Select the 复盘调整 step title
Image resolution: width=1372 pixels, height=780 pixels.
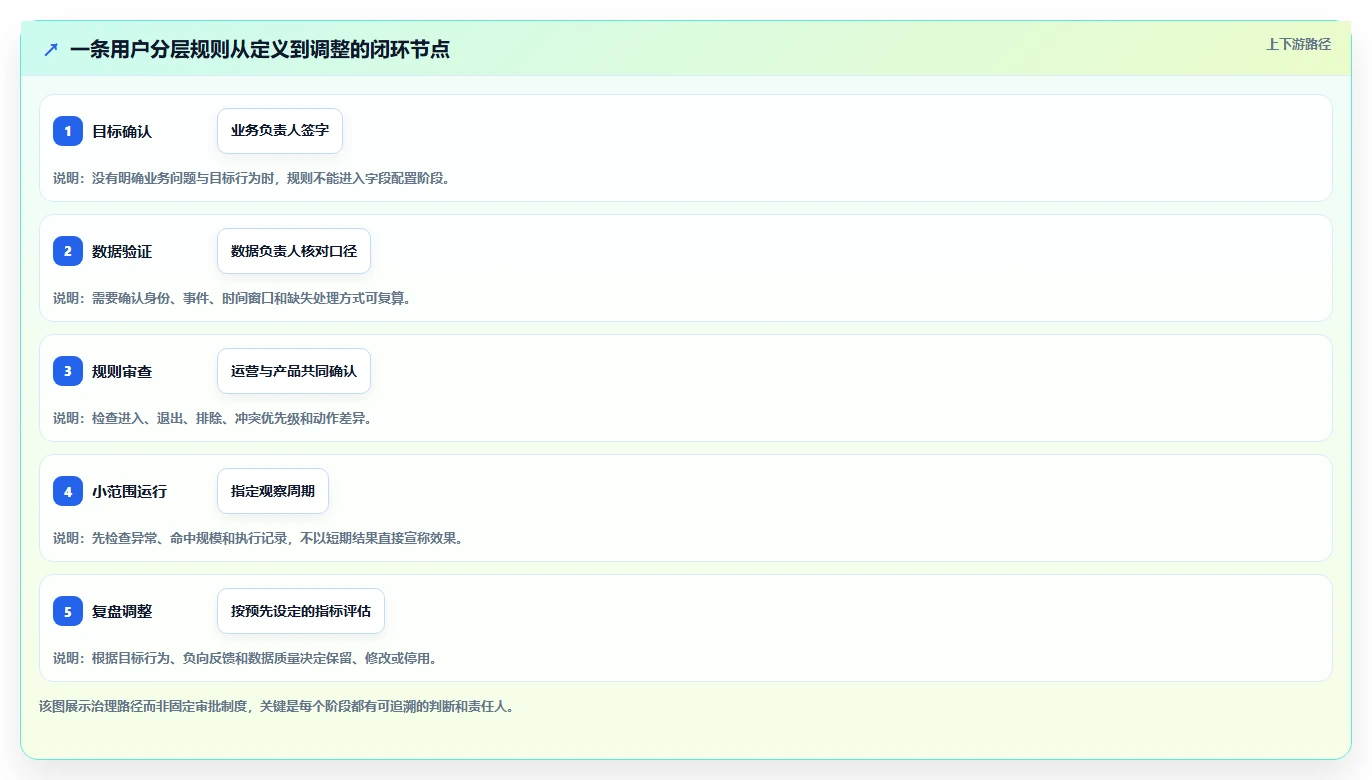coord(122,611)
